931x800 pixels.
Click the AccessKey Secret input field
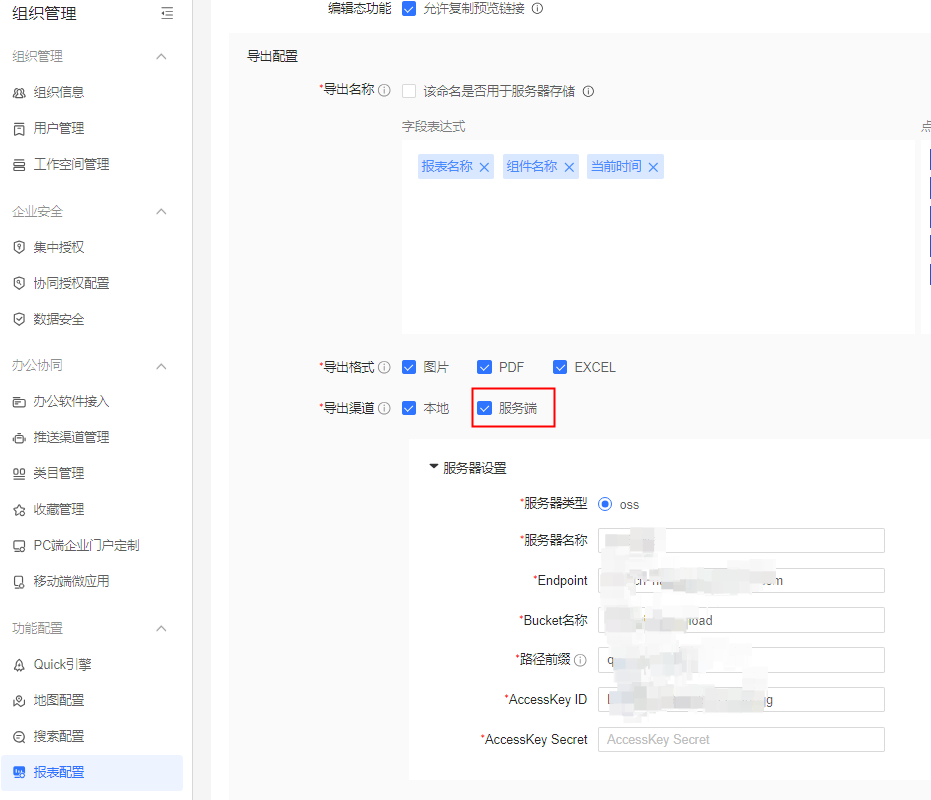pyautogui.click(x=741, y=739)
